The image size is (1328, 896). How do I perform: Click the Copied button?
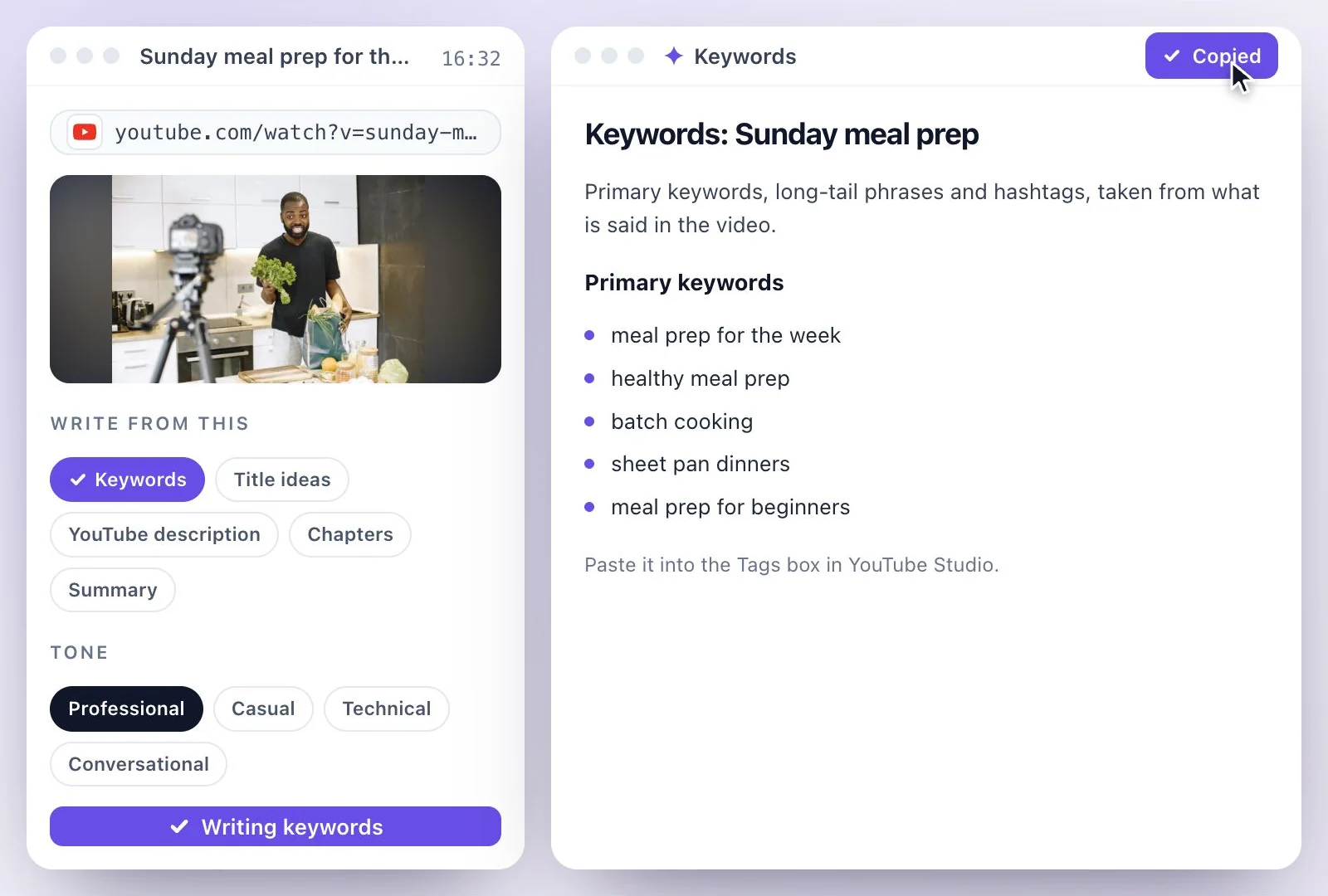(x=1212, y=56)
